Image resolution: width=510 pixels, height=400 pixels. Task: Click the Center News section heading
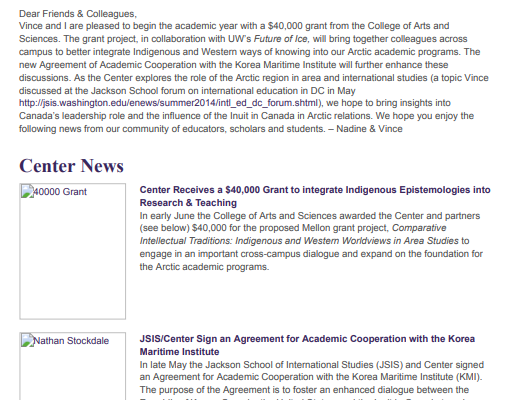71,166
